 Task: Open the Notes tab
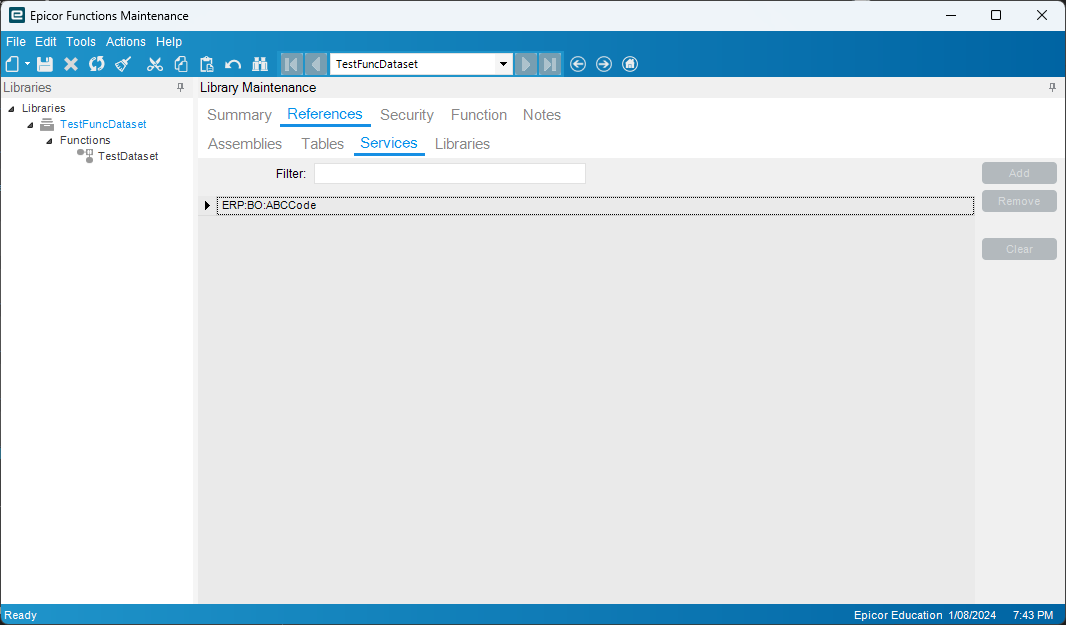(542, 115)
